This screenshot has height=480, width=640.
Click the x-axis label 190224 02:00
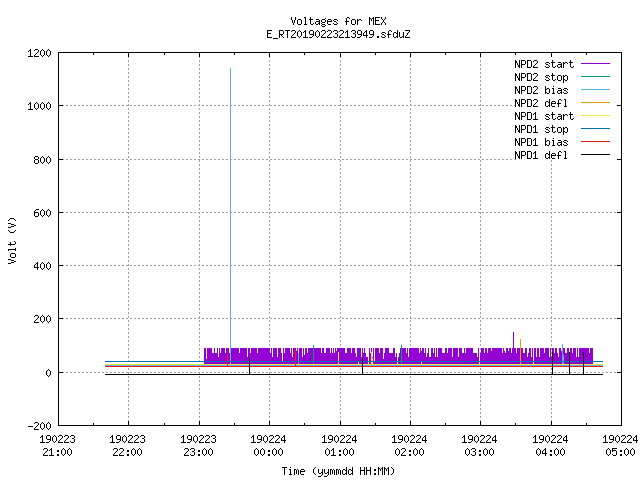(x=409, y=446)
